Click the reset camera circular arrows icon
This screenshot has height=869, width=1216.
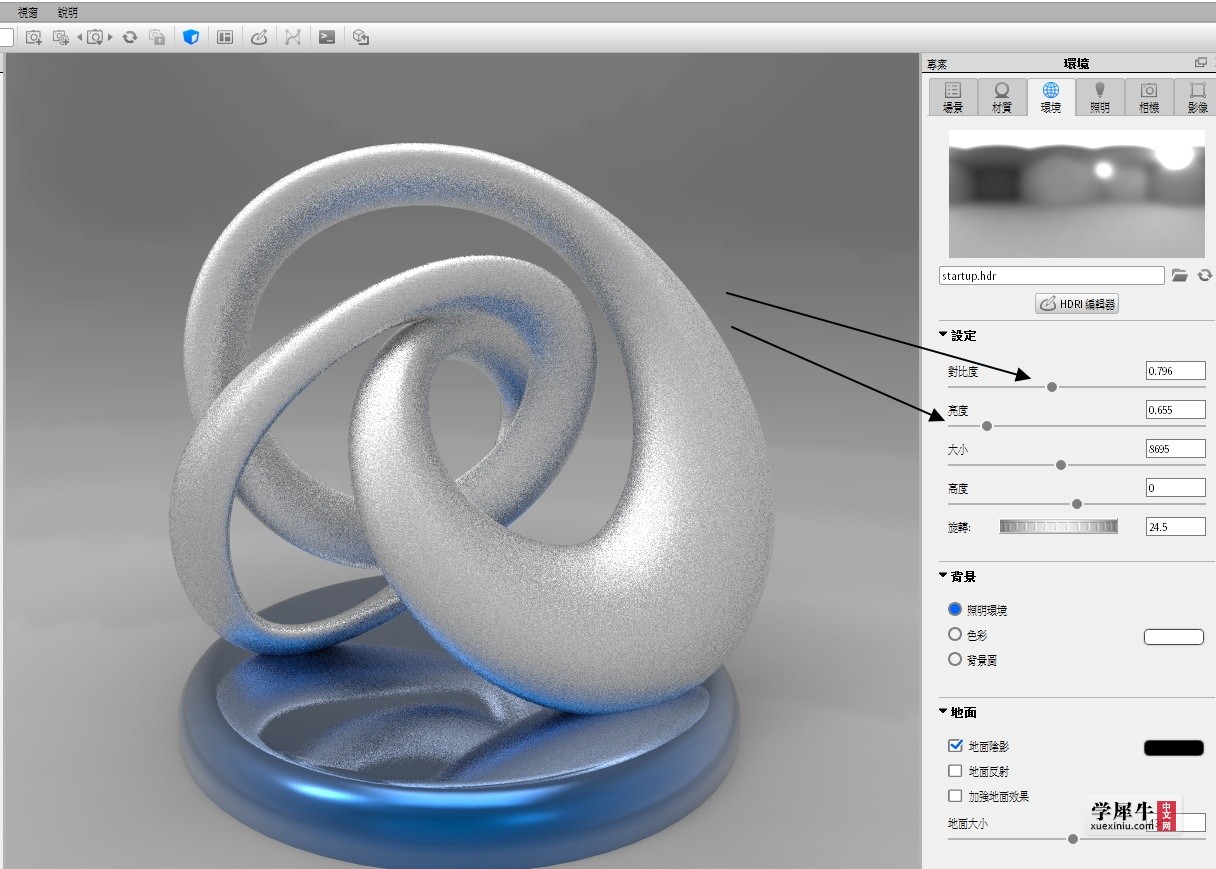(130, 37)
